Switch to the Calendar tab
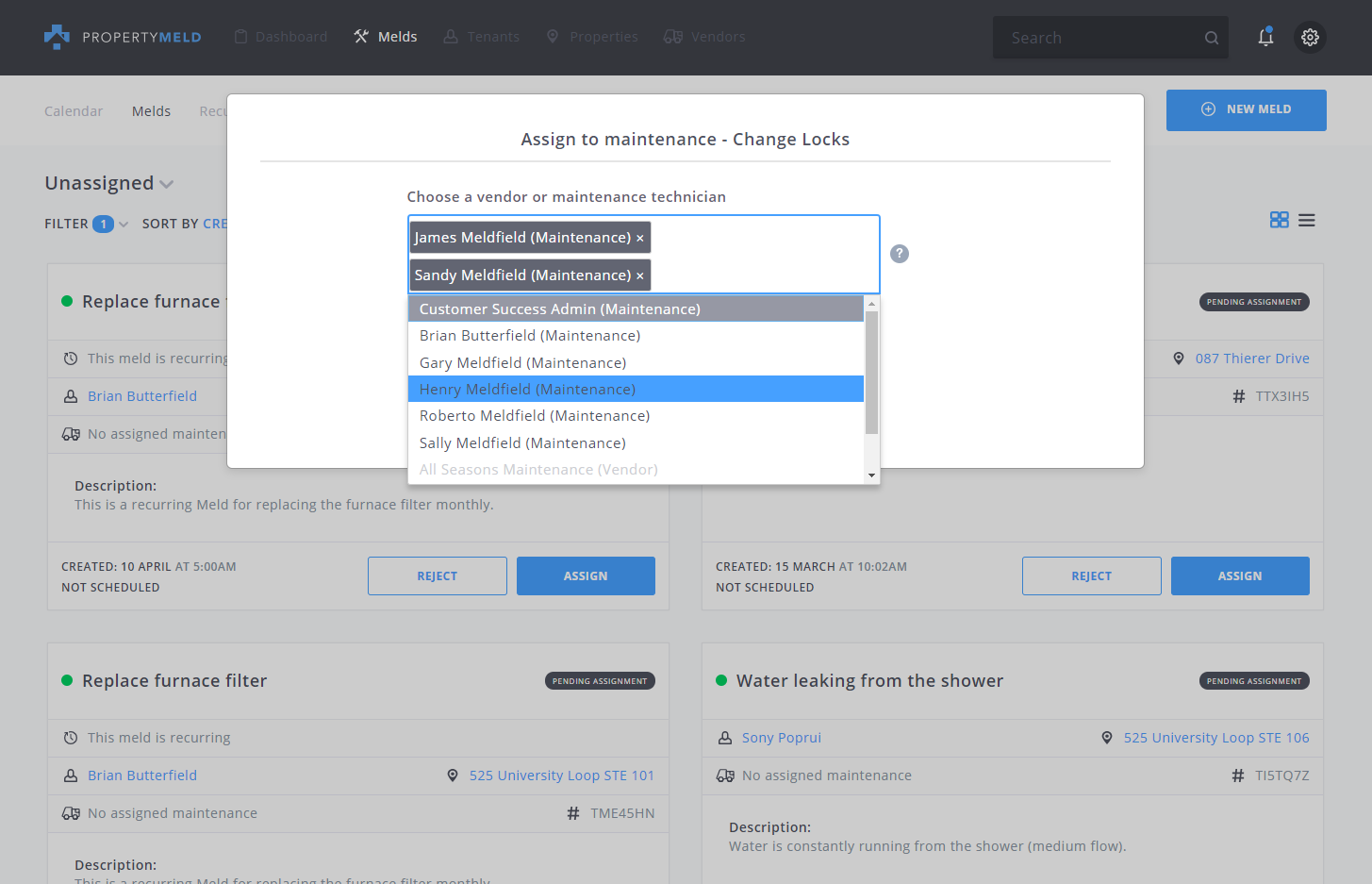 [74, 111]
